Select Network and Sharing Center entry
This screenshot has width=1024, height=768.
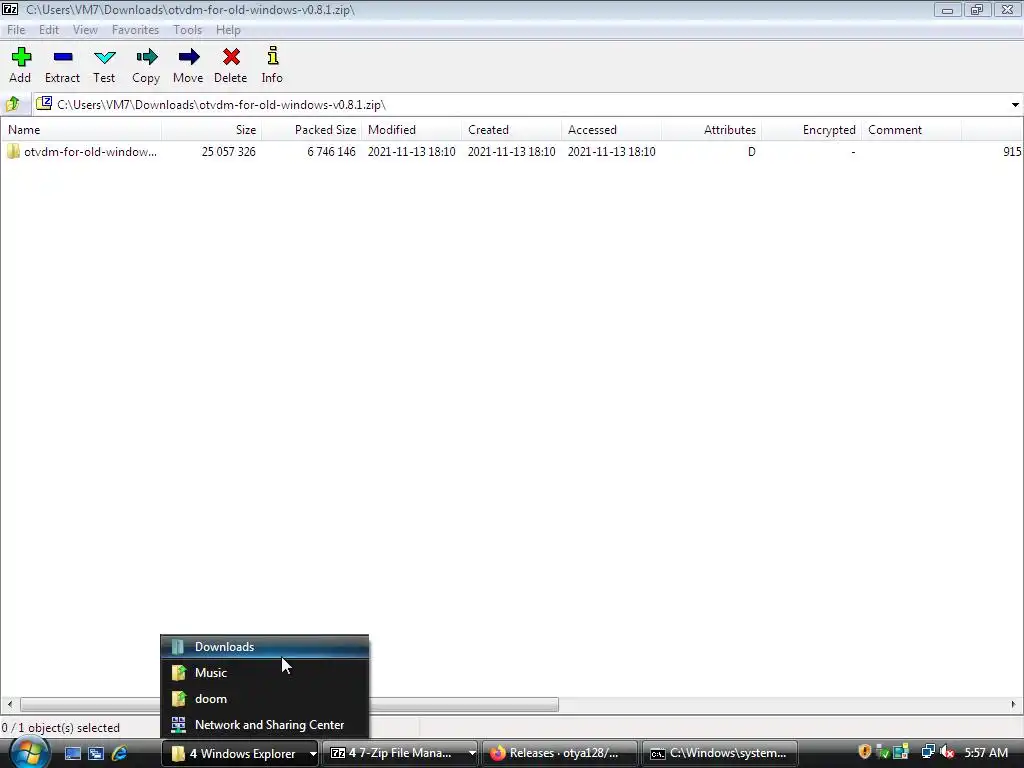264,725
